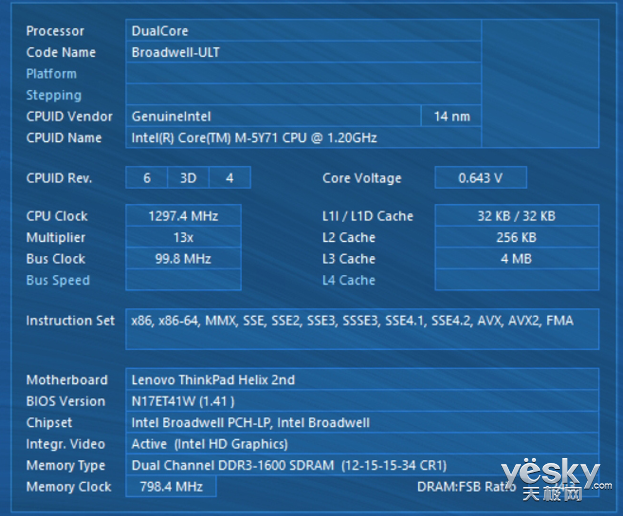Click the "CPUID Name" label
Image resolution: width=623 pixels, height=516 pixels.
(x=64, y=138)
